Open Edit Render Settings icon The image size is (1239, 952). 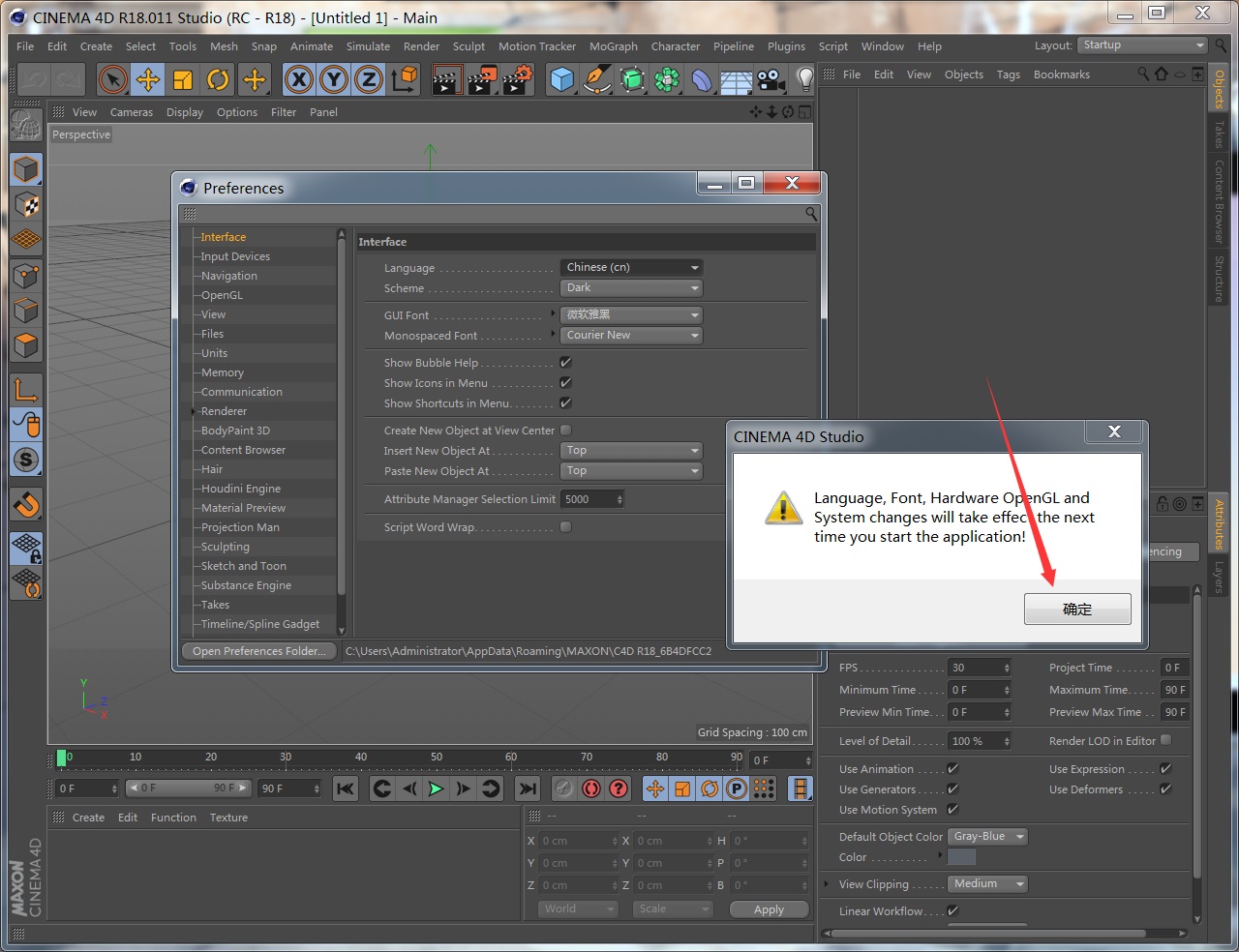click(517, 79)
